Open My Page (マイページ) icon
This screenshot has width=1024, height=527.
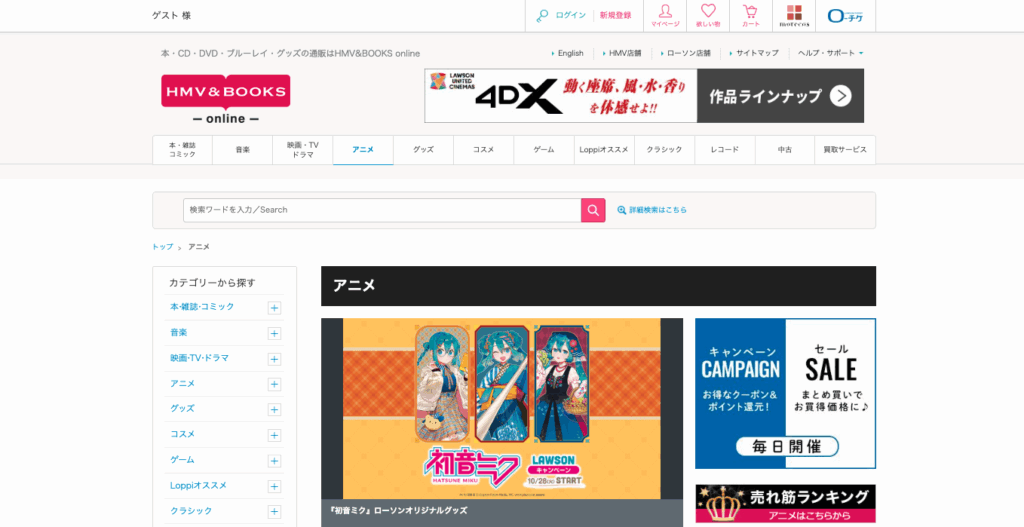point(665,15)
